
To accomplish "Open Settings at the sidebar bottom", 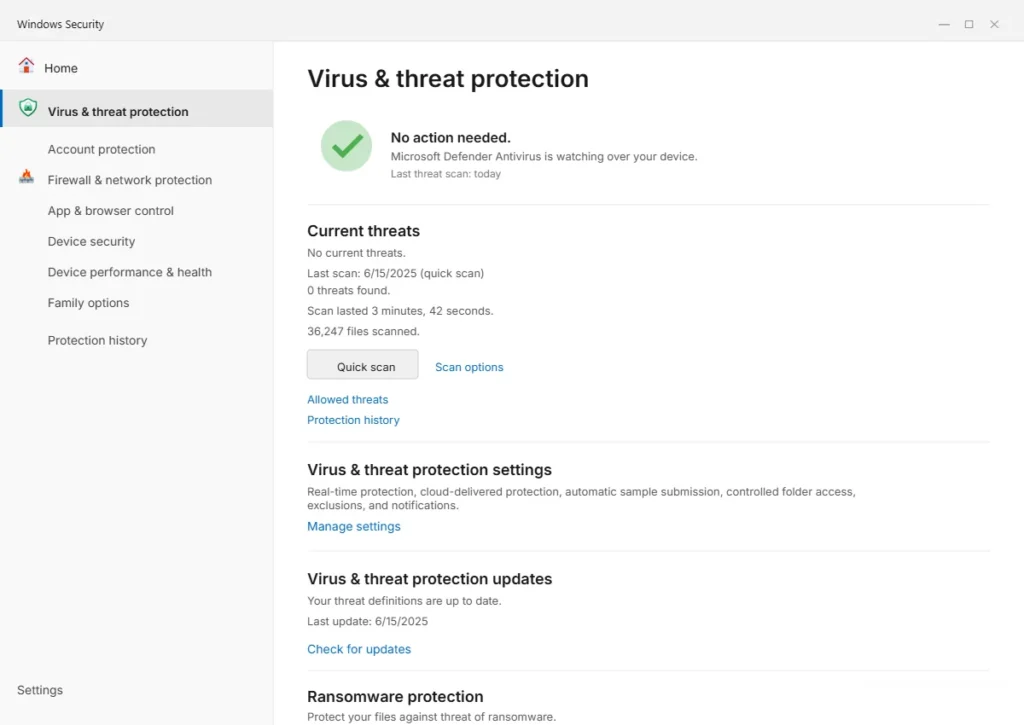I will click(x=40, y=690).
